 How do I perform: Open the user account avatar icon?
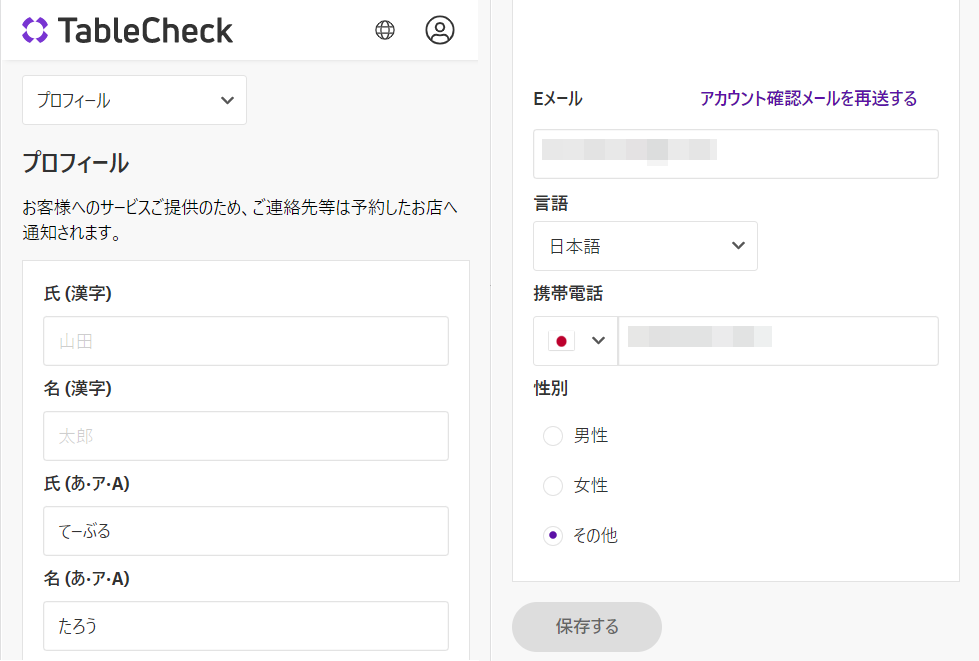tap(440, 30)
